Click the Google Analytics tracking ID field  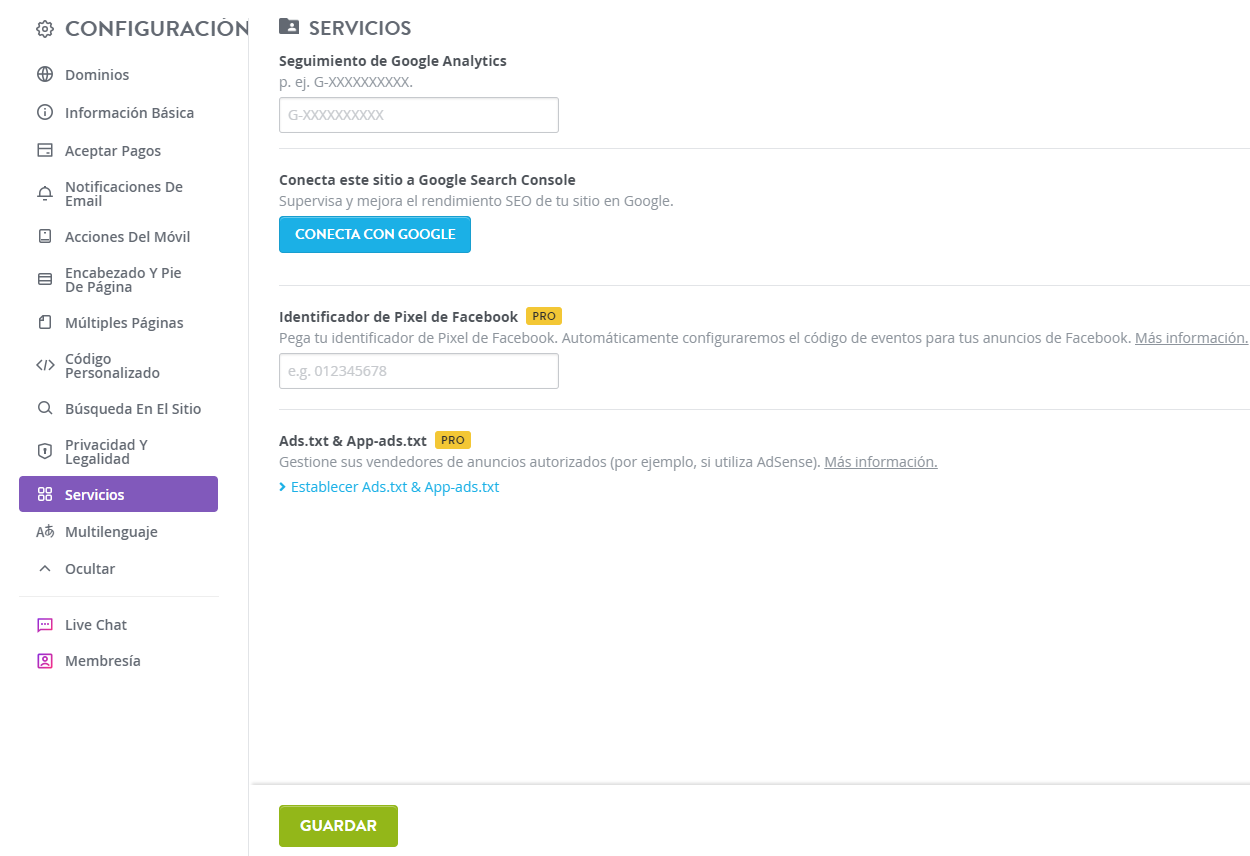pyautogui.click(x=419, y=115)
